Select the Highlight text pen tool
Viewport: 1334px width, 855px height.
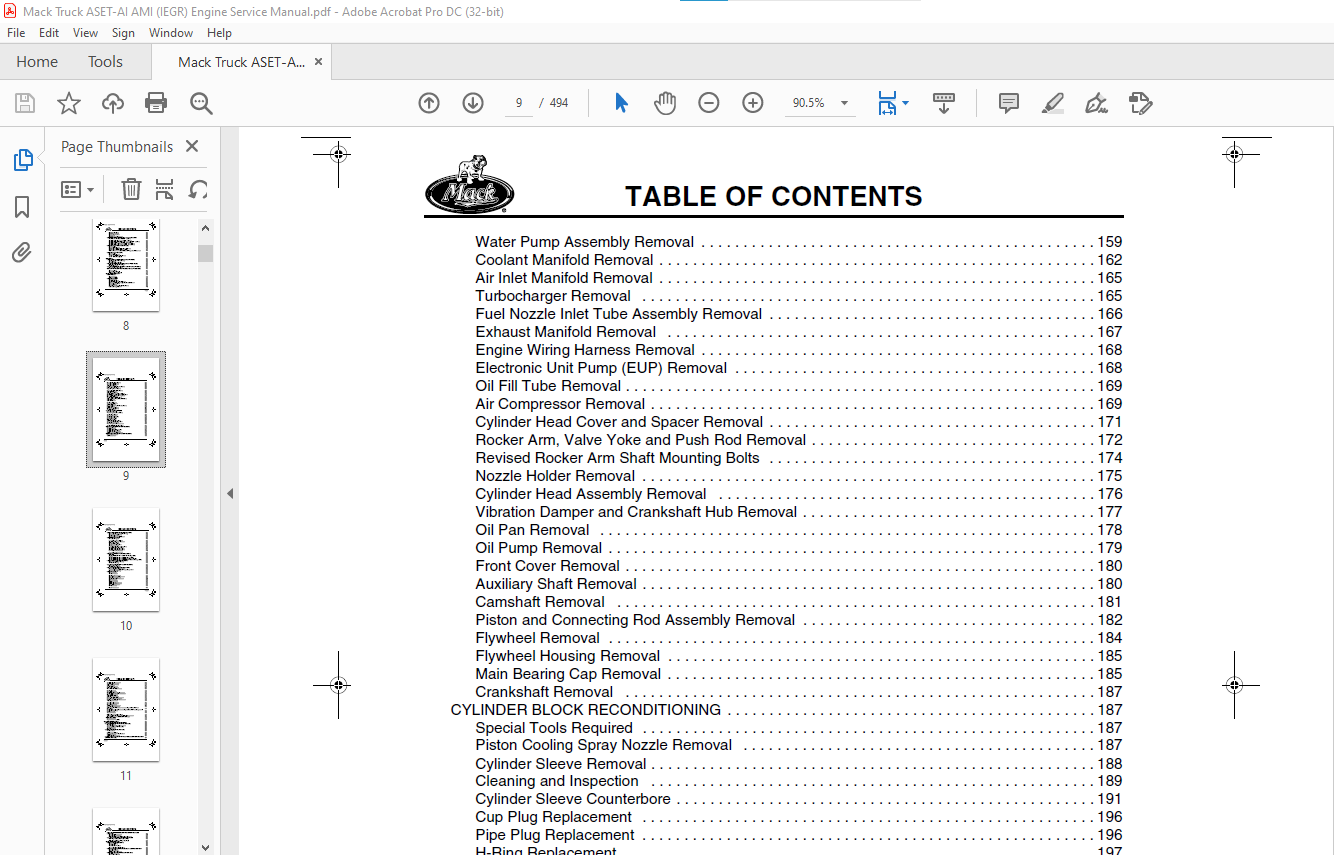pyautogui.click(x=1052, y=103)
